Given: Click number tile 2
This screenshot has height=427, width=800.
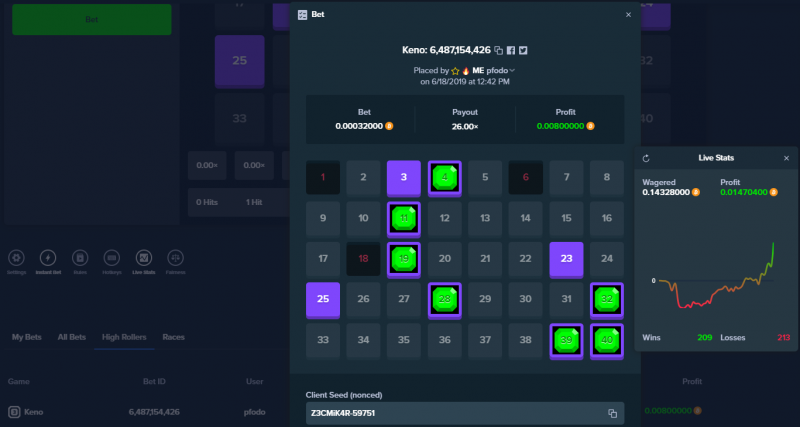Looking at the screenshot, I should tap(363, 178).
